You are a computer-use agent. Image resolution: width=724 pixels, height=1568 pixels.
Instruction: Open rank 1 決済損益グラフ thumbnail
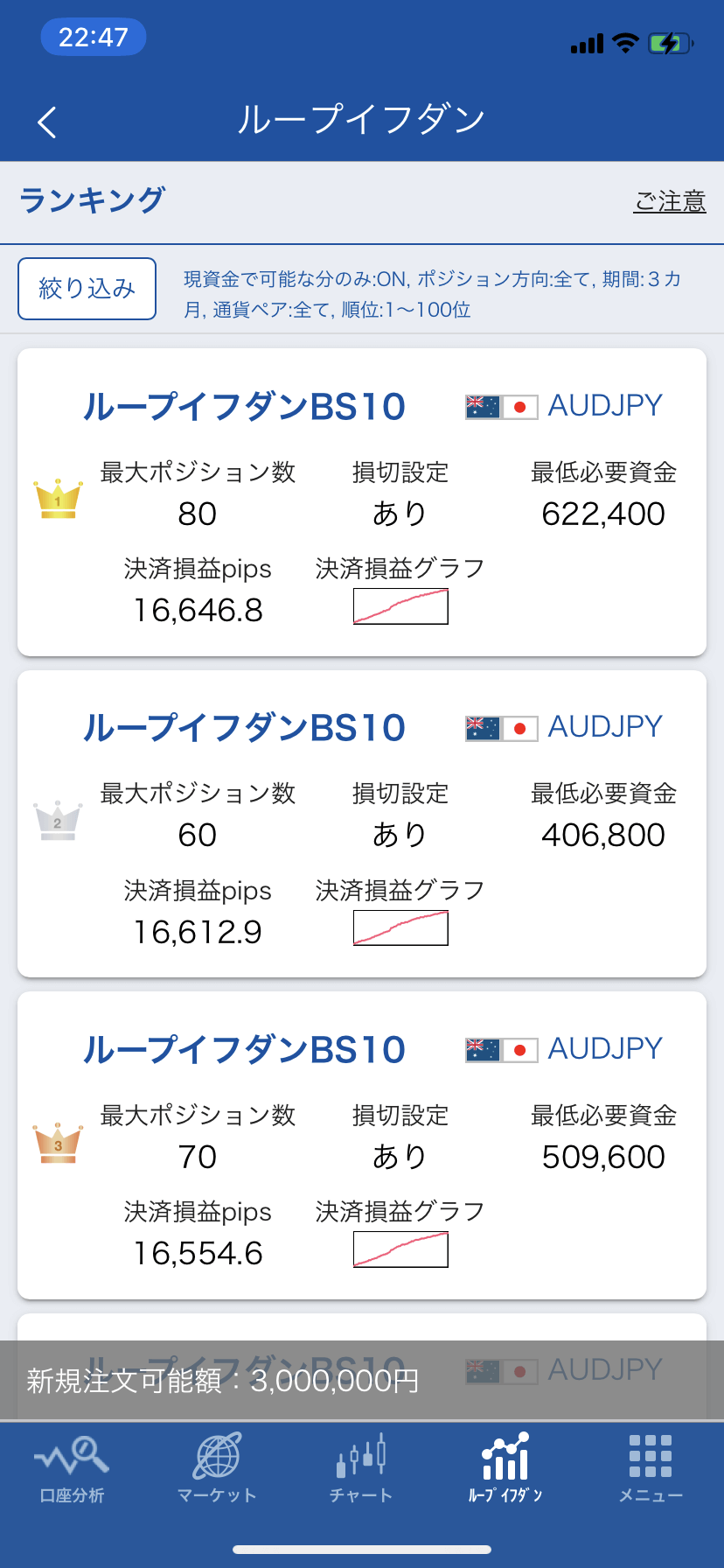[x=400, y=606]
